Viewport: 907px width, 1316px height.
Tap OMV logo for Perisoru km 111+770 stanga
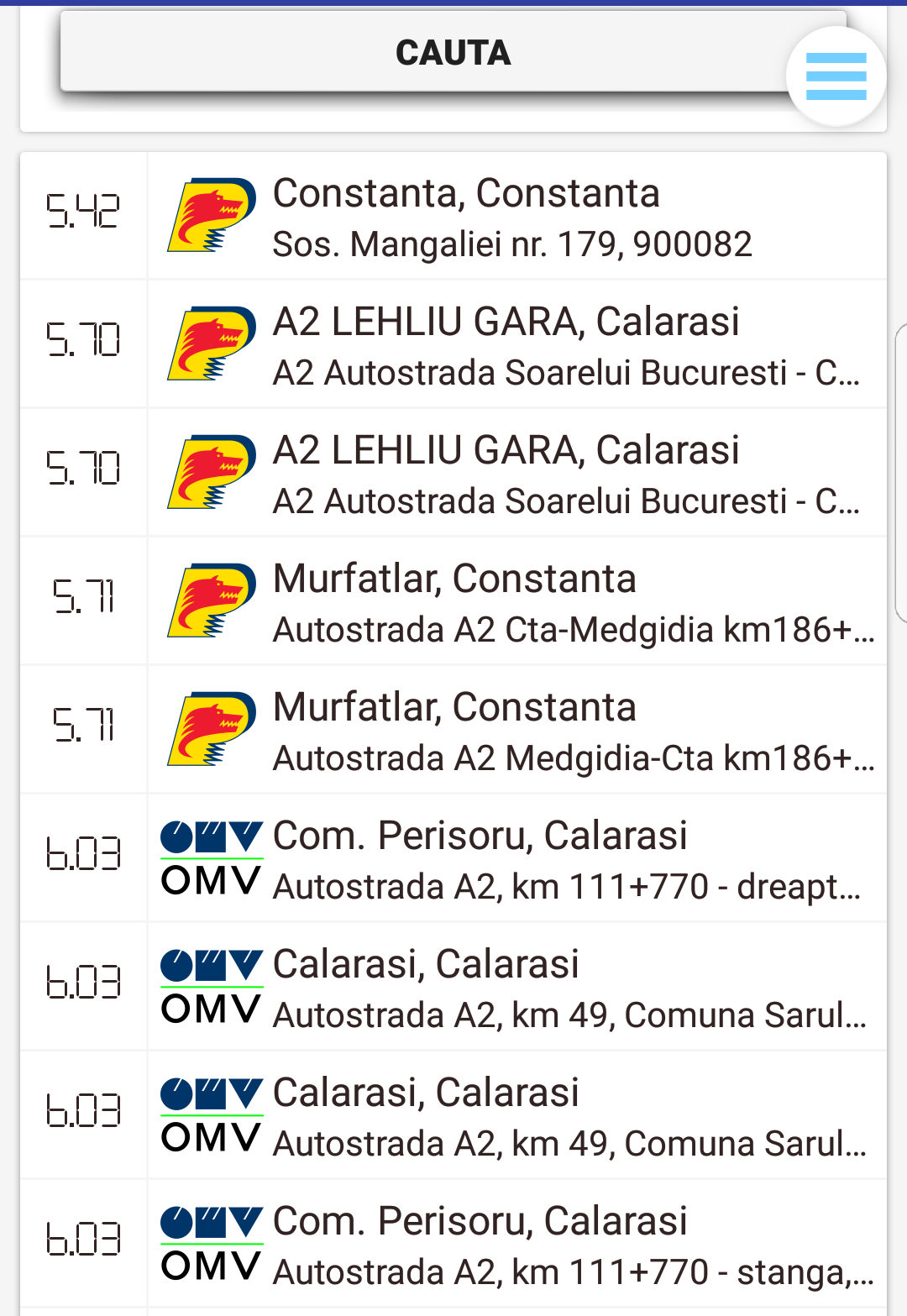(x=212, y=1243)
